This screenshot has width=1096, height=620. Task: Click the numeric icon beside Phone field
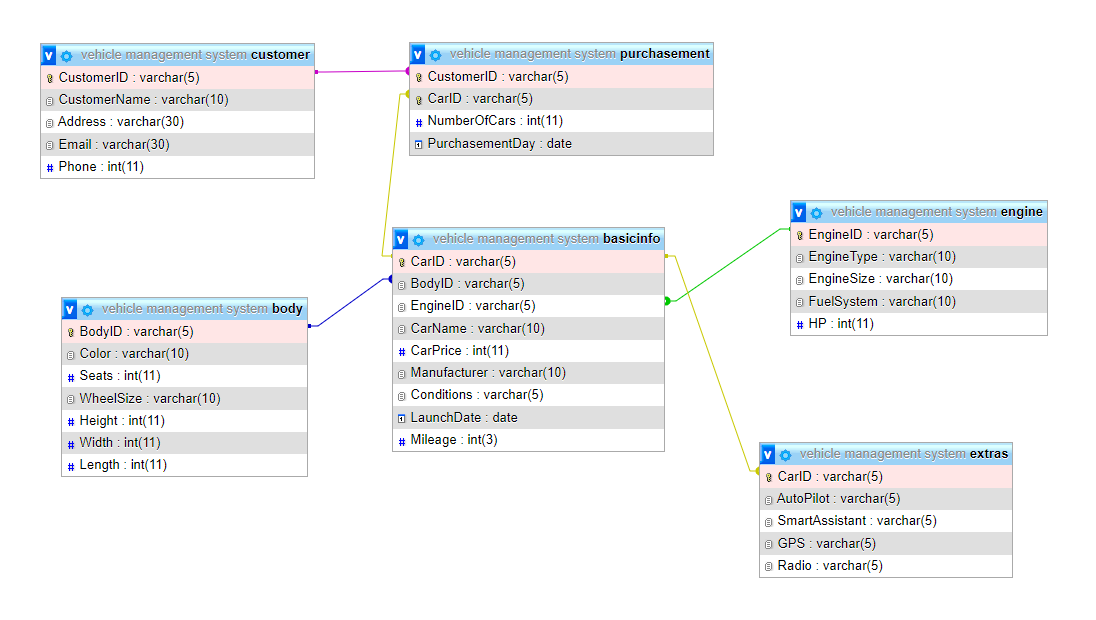pyautogui.click(x=48, y=166)
